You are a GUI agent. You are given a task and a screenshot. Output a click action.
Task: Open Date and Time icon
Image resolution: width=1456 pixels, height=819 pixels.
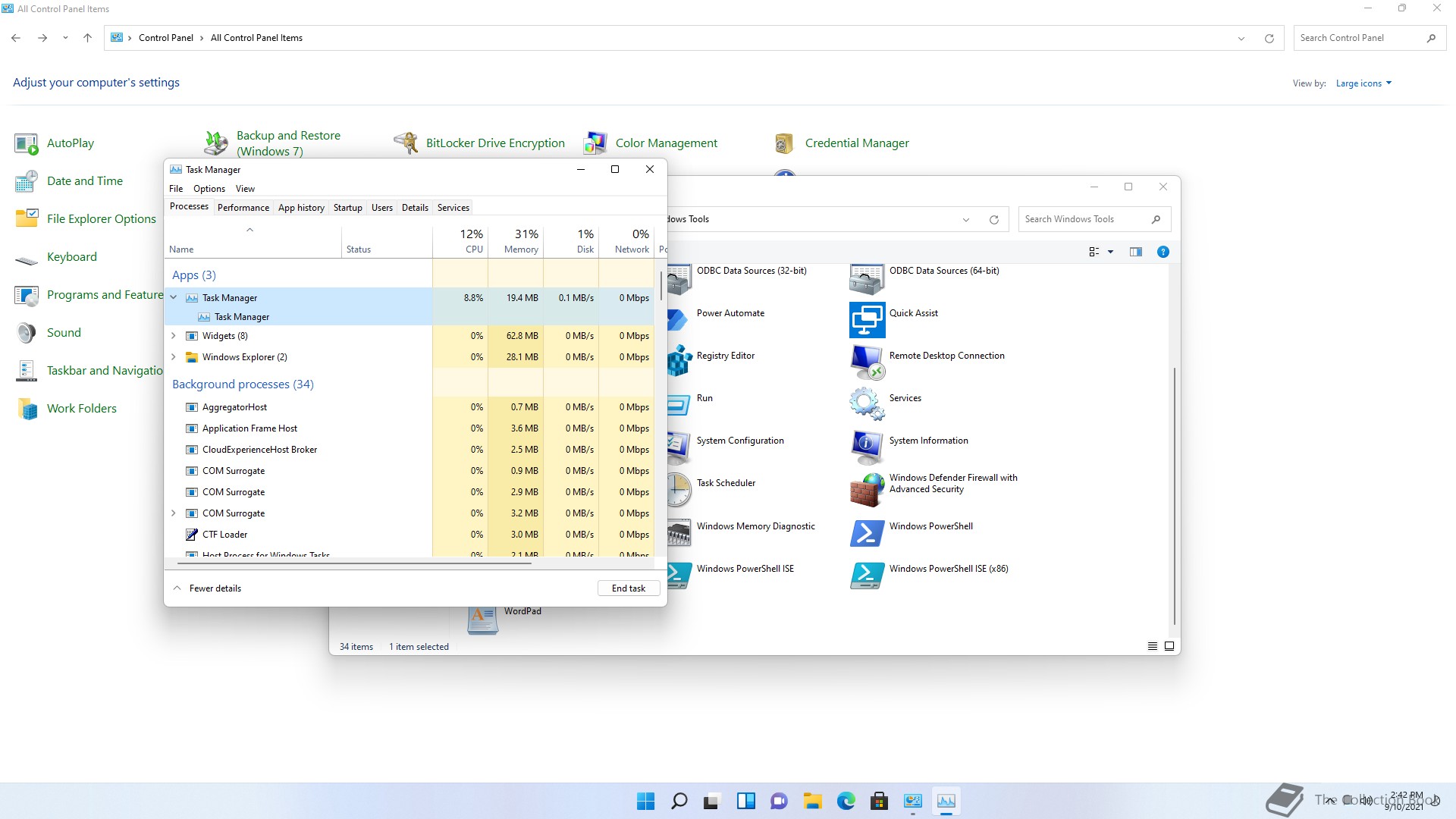click(27, 181)
